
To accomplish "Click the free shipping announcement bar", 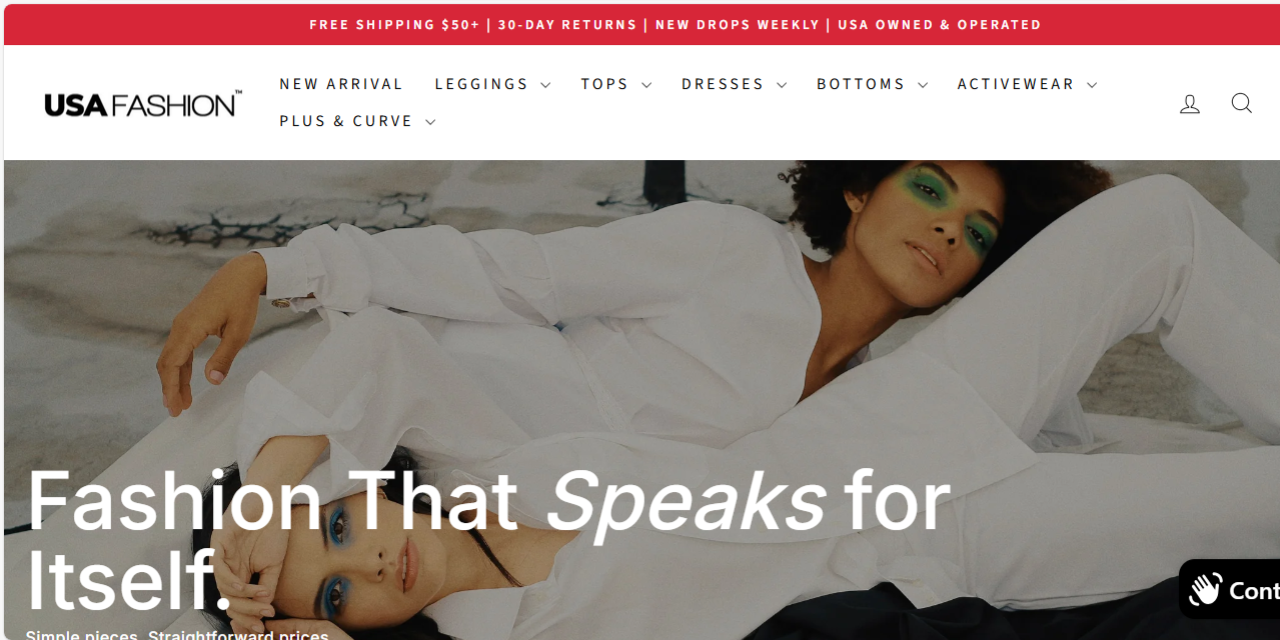I will (x=642, y=24).
